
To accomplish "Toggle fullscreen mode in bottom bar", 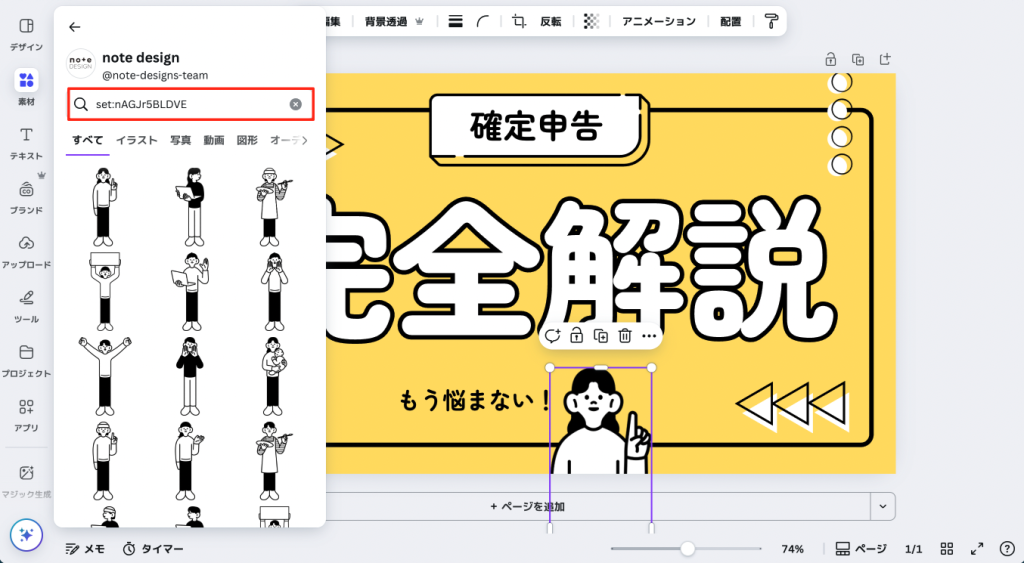I will (977, 549).
